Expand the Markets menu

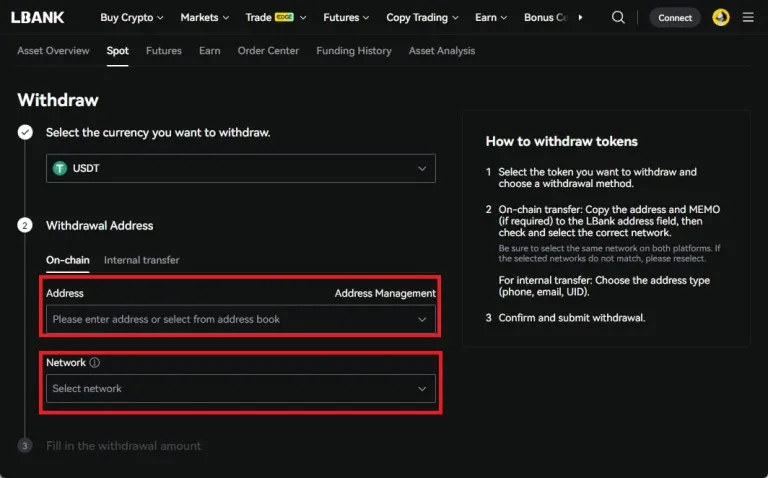(204, 18)
